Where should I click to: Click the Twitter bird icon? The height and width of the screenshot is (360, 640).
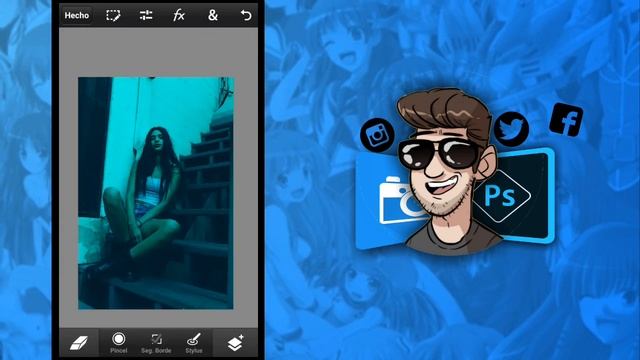(511, 129)
